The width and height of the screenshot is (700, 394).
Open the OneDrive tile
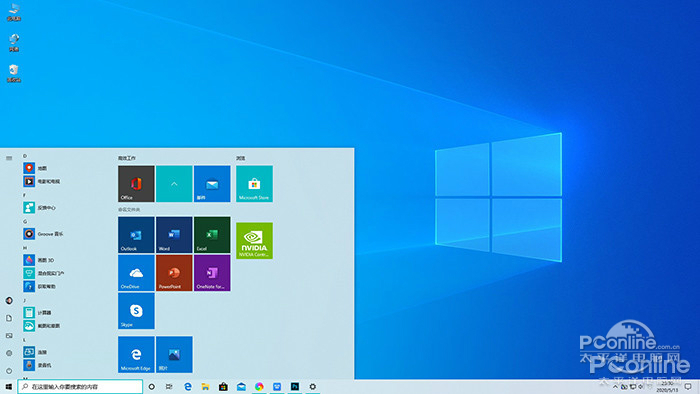pos(136,273)
